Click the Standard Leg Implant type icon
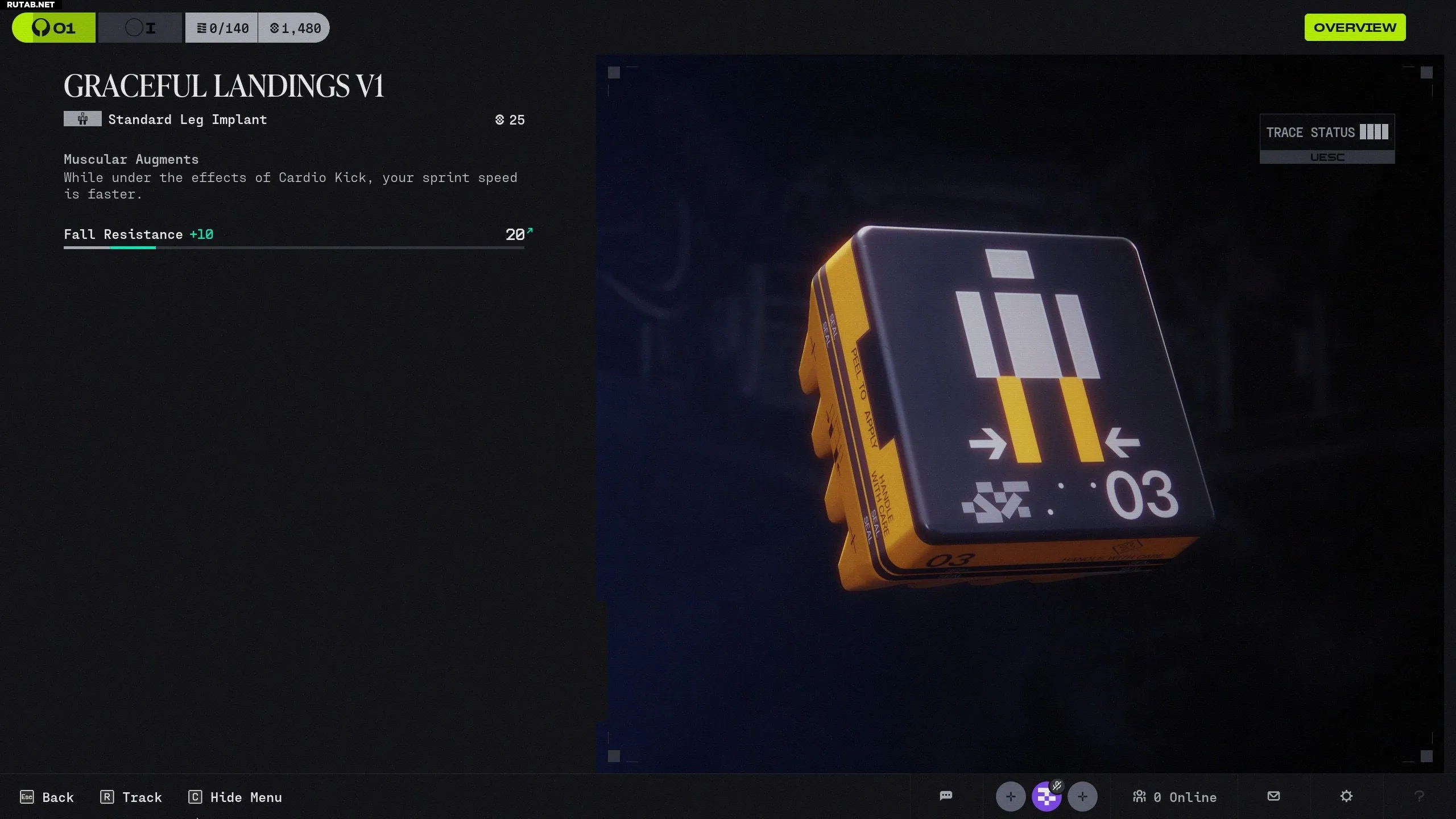This screenshot has width=1456, height=819. click(82, 119)
